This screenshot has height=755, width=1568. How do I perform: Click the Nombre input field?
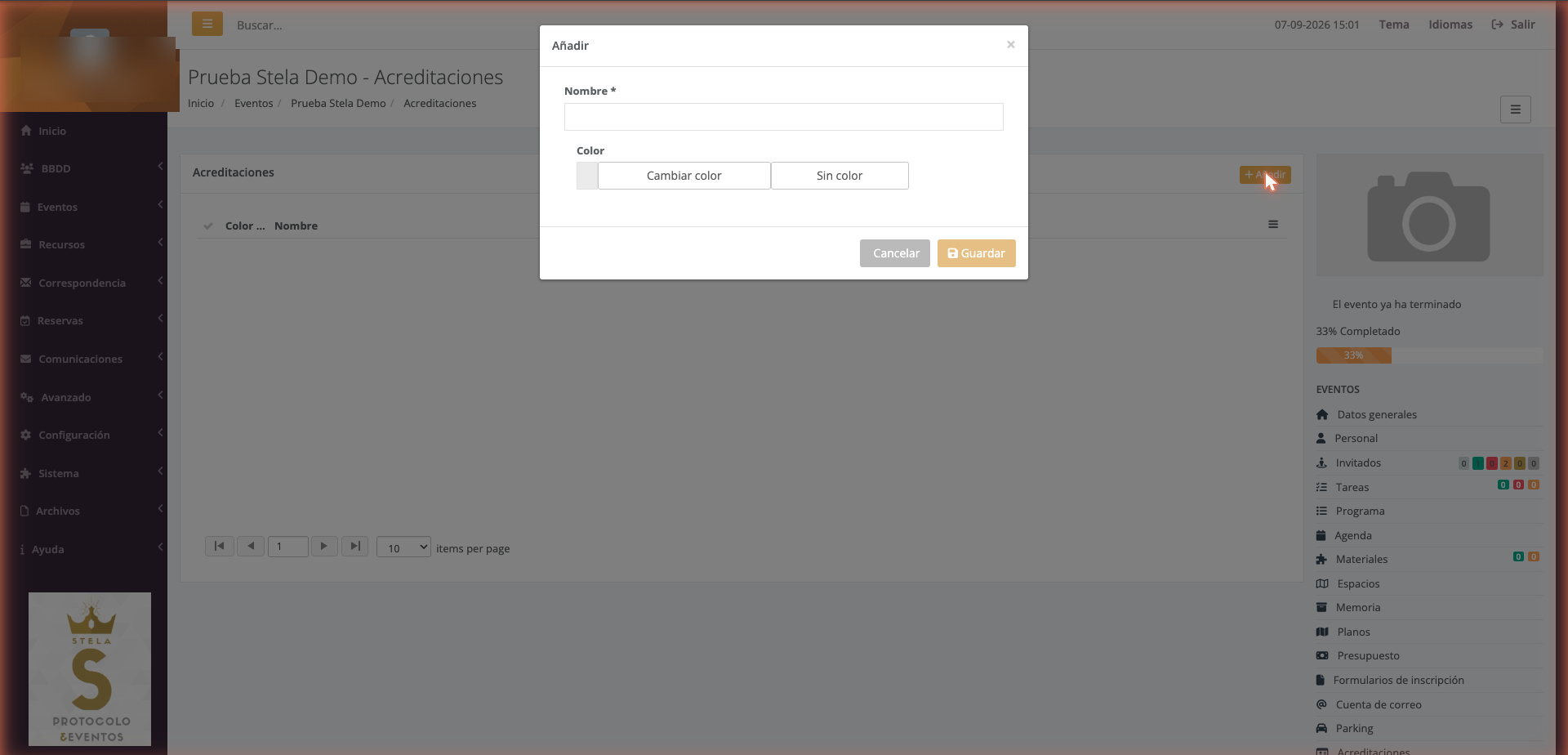point(784,117)
